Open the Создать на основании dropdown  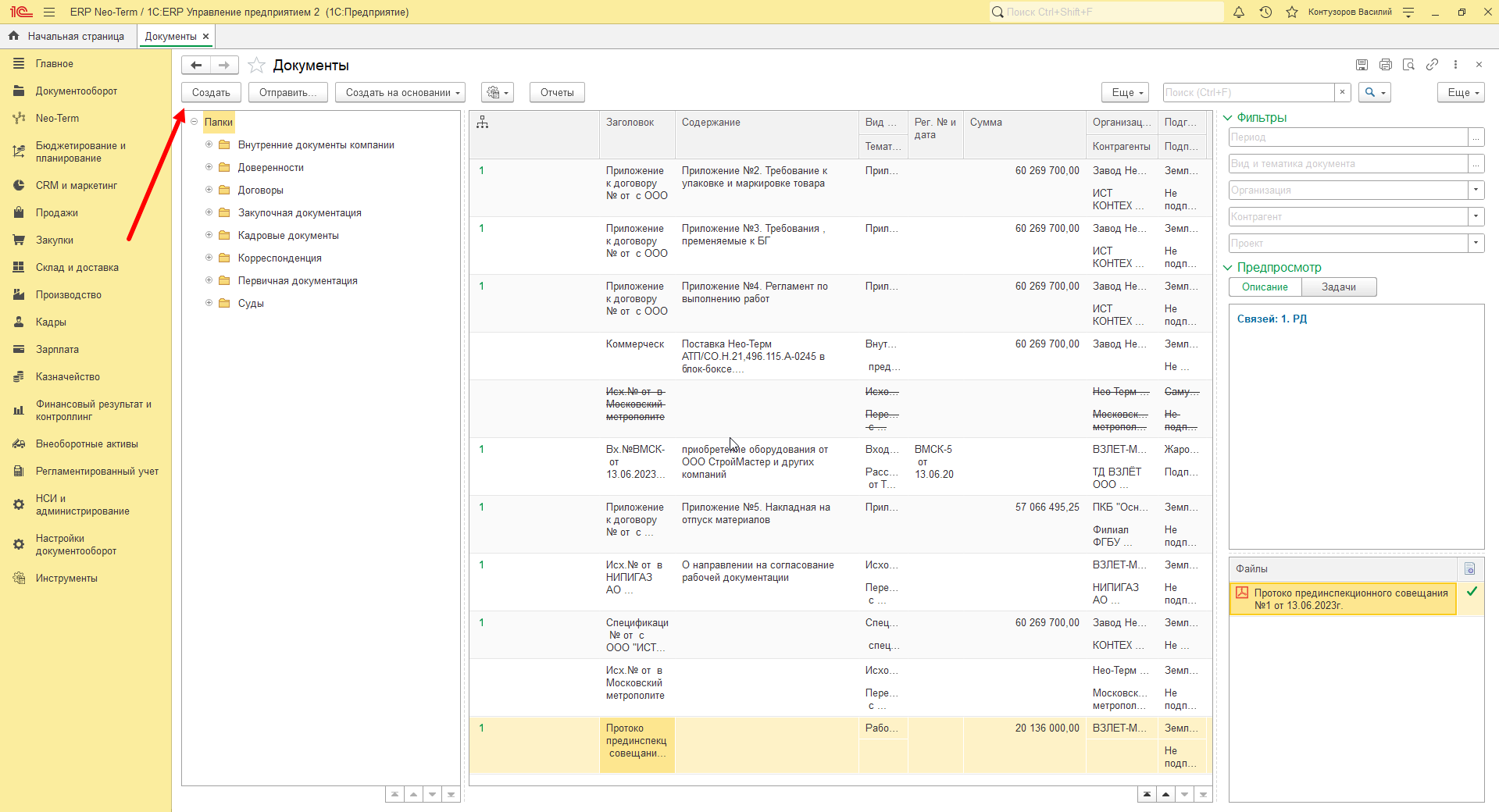click(400, 93)
